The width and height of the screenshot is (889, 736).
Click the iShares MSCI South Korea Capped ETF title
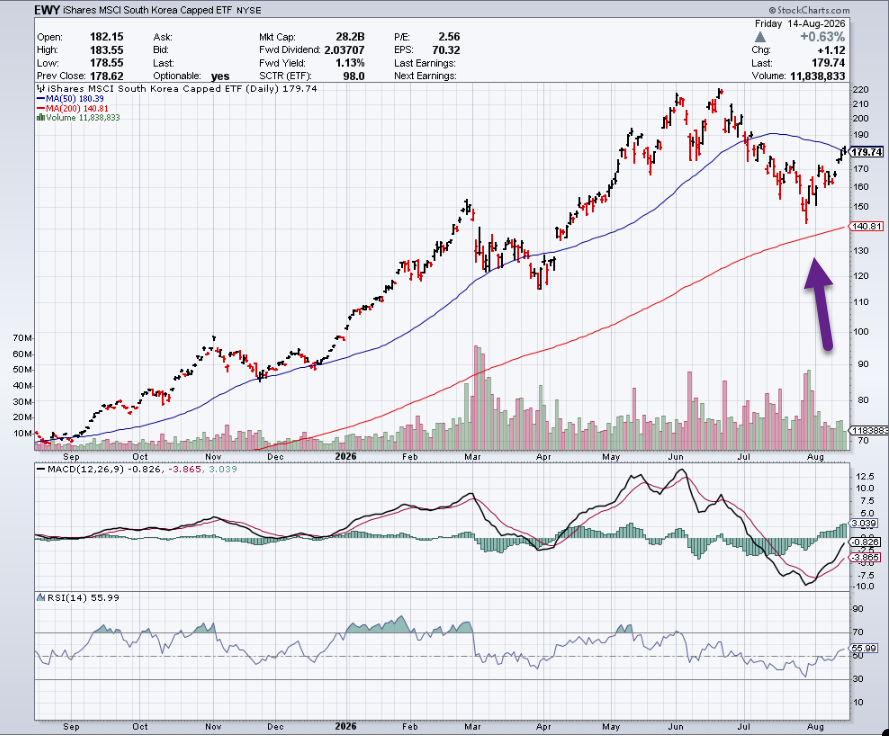pos(147,10)
